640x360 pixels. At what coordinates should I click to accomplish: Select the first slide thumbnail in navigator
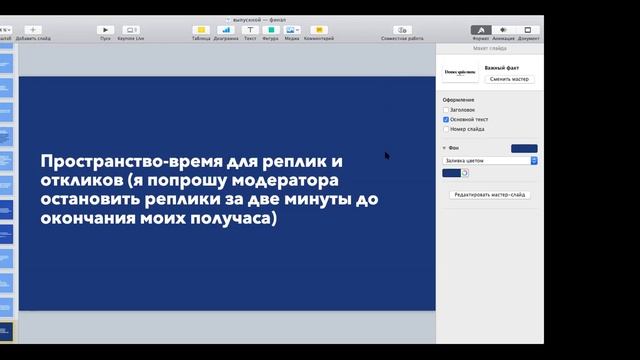tap(6, 47)
